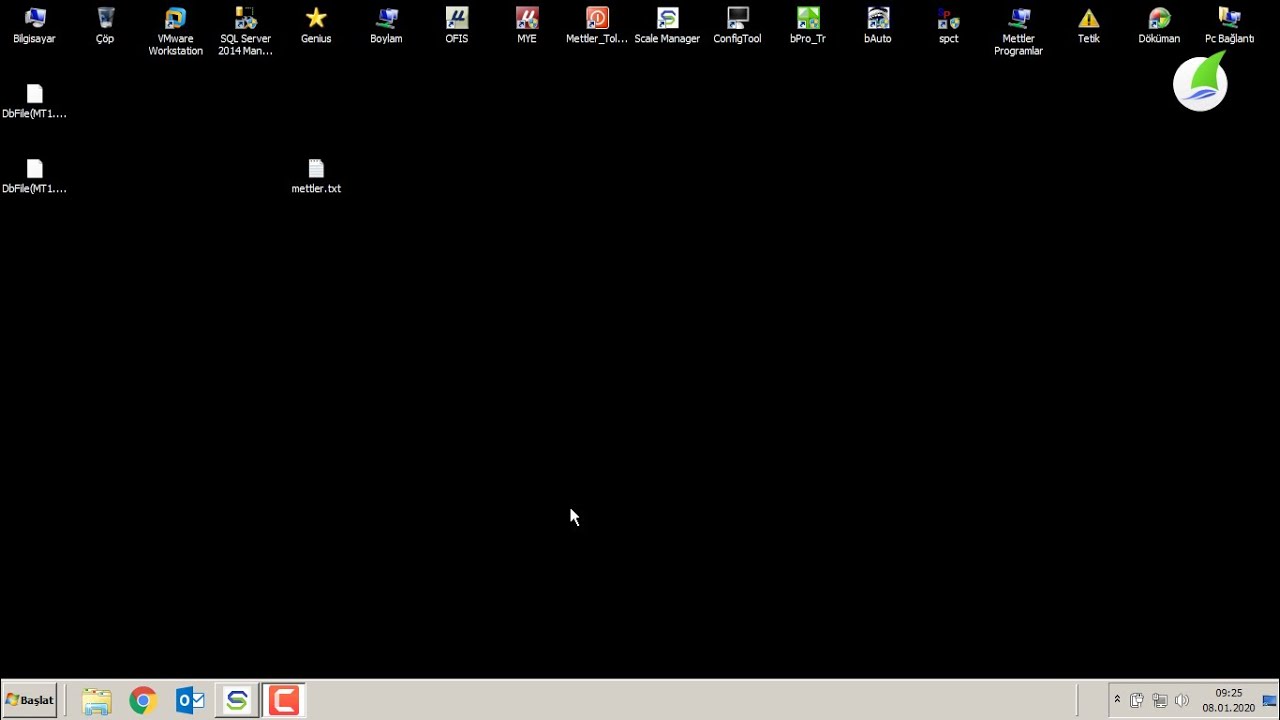
Task: Show hidden system tray icons
Action: pos(1117,700)
